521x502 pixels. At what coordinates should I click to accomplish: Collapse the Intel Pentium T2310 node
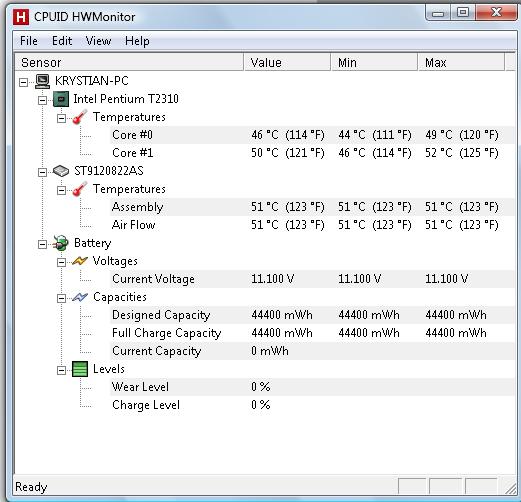point(42,100)
